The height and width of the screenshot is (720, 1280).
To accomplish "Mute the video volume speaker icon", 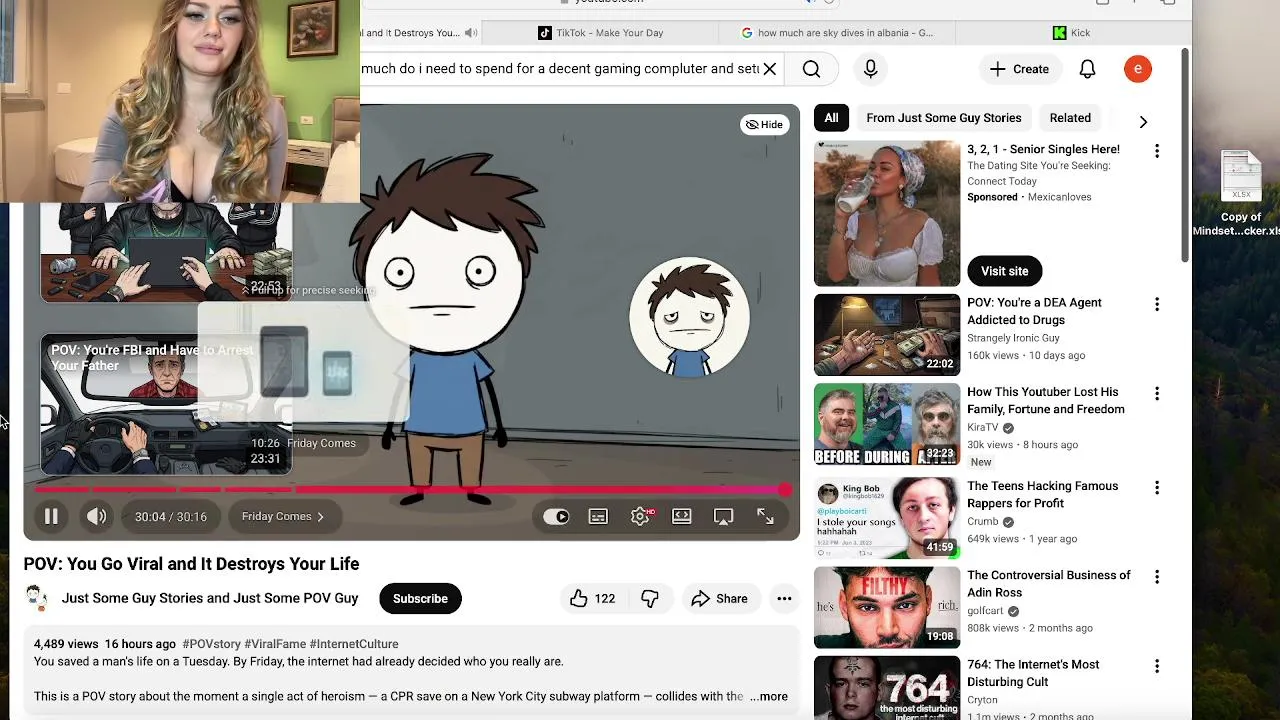I will pos(96,516).
